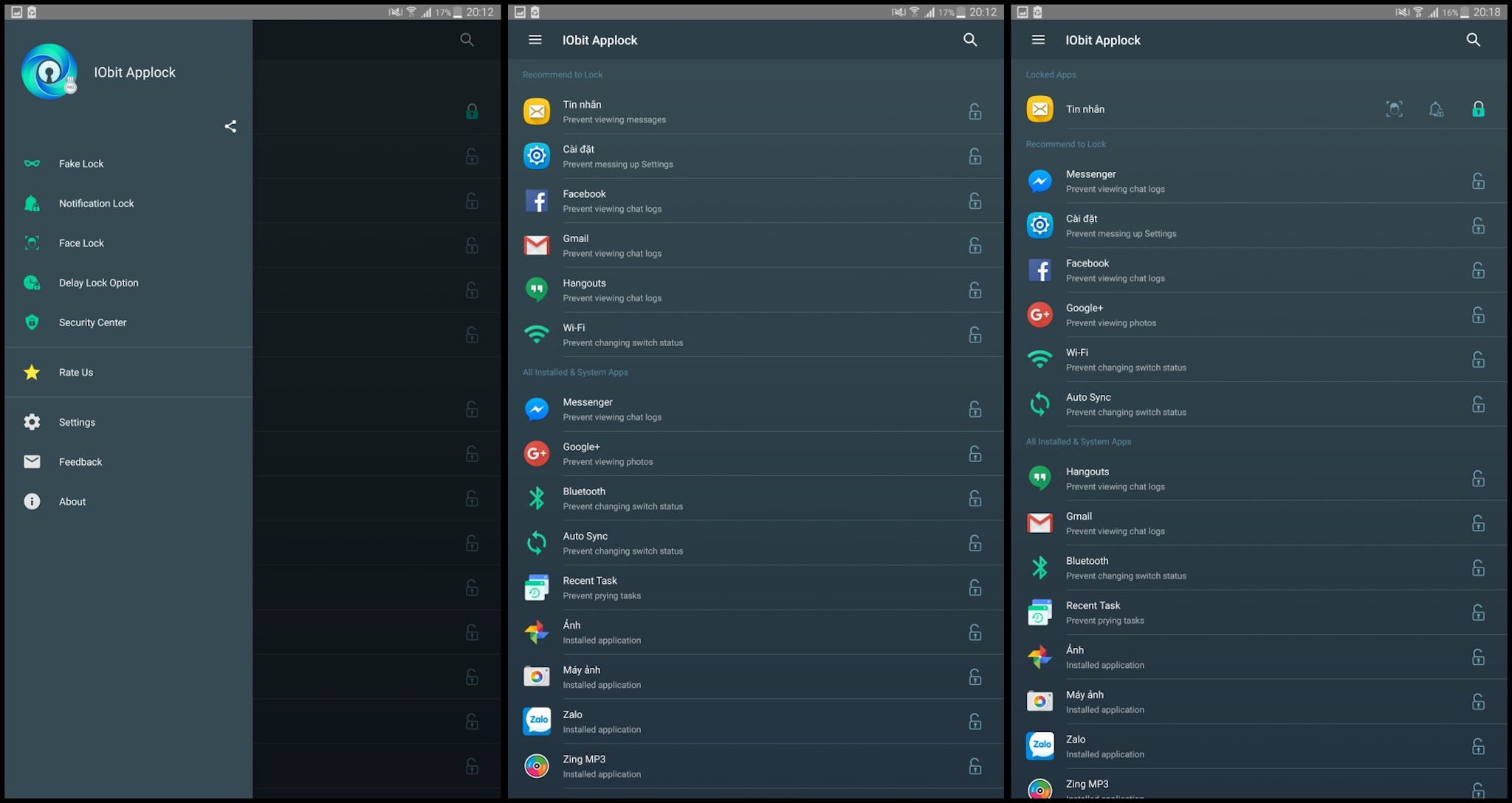The width and height of the screenshot is (1512, 803).
Task: Open the hamburger menu on the right screen
Action: (x=1038, y=40)
